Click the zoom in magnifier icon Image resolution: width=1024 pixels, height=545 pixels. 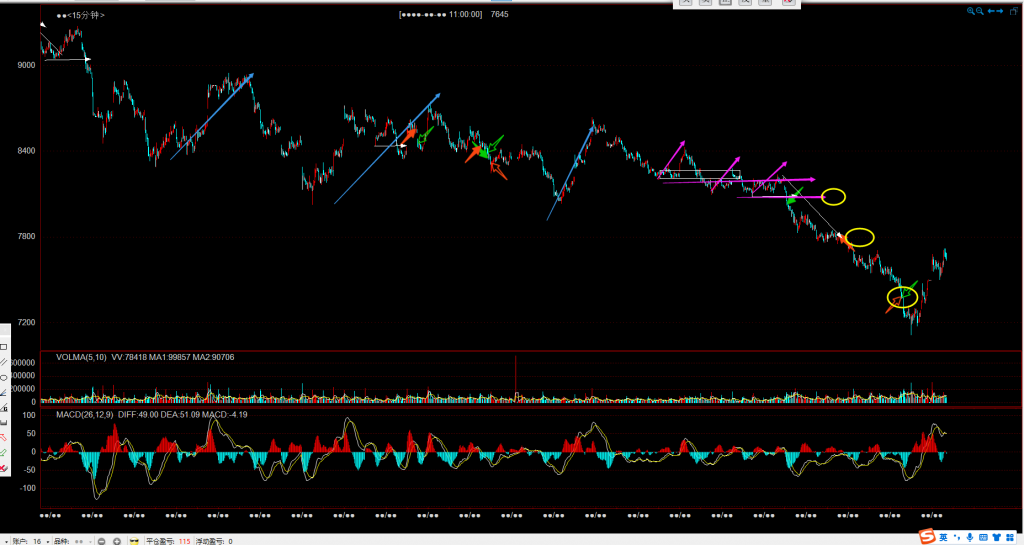(x=970, y=11)
